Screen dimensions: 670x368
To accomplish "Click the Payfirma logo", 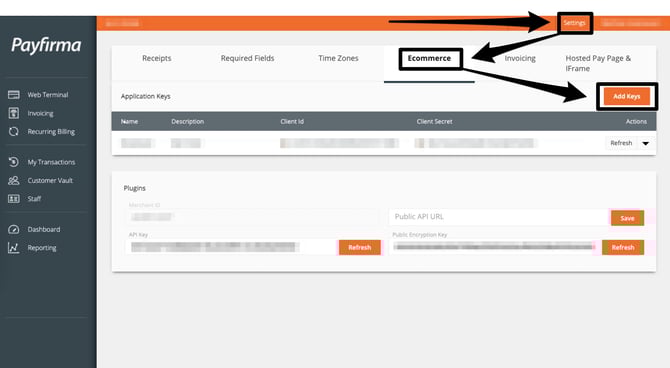I will tap(46, 45).
